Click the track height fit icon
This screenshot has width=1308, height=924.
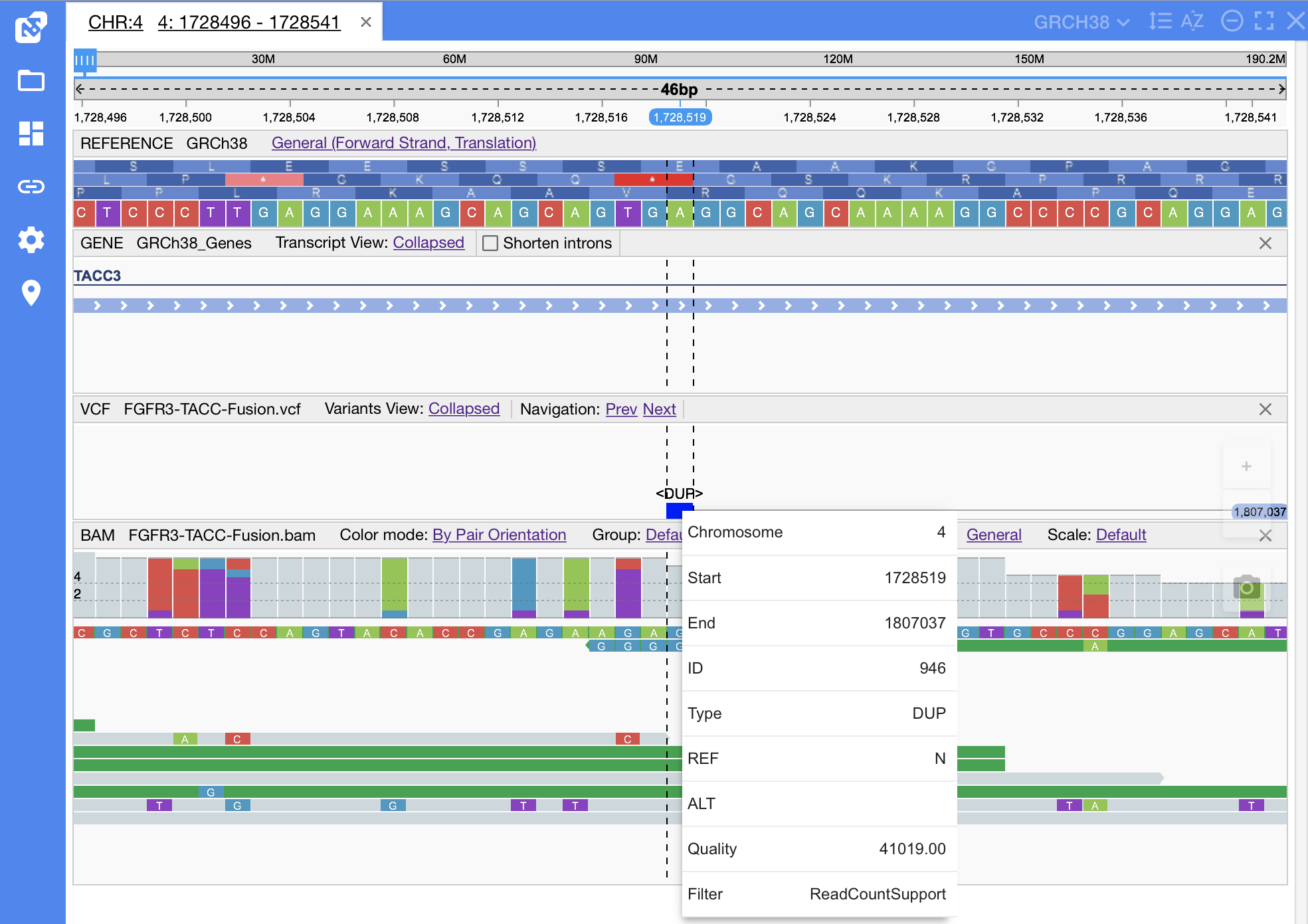[1160, 21]
